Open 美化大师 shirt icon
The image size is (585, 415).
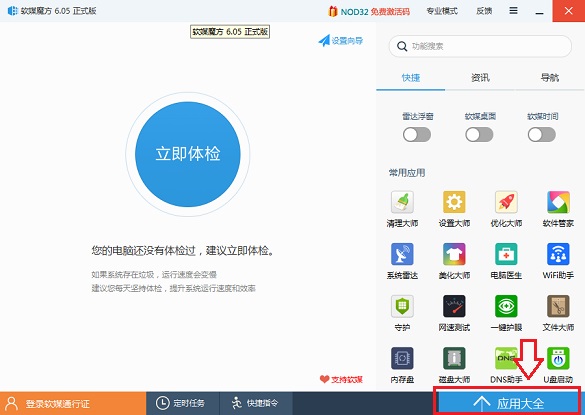pyautogui.click(x=454, y=254)
